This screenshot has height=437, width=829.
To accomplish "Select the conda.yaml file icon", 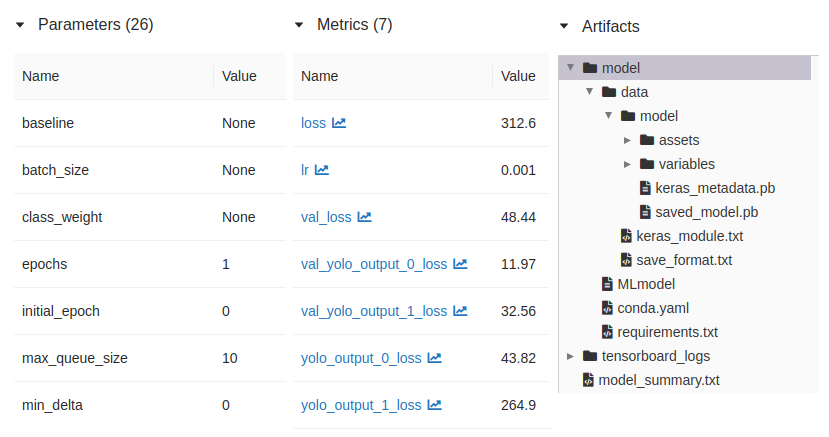I will 607,308.
